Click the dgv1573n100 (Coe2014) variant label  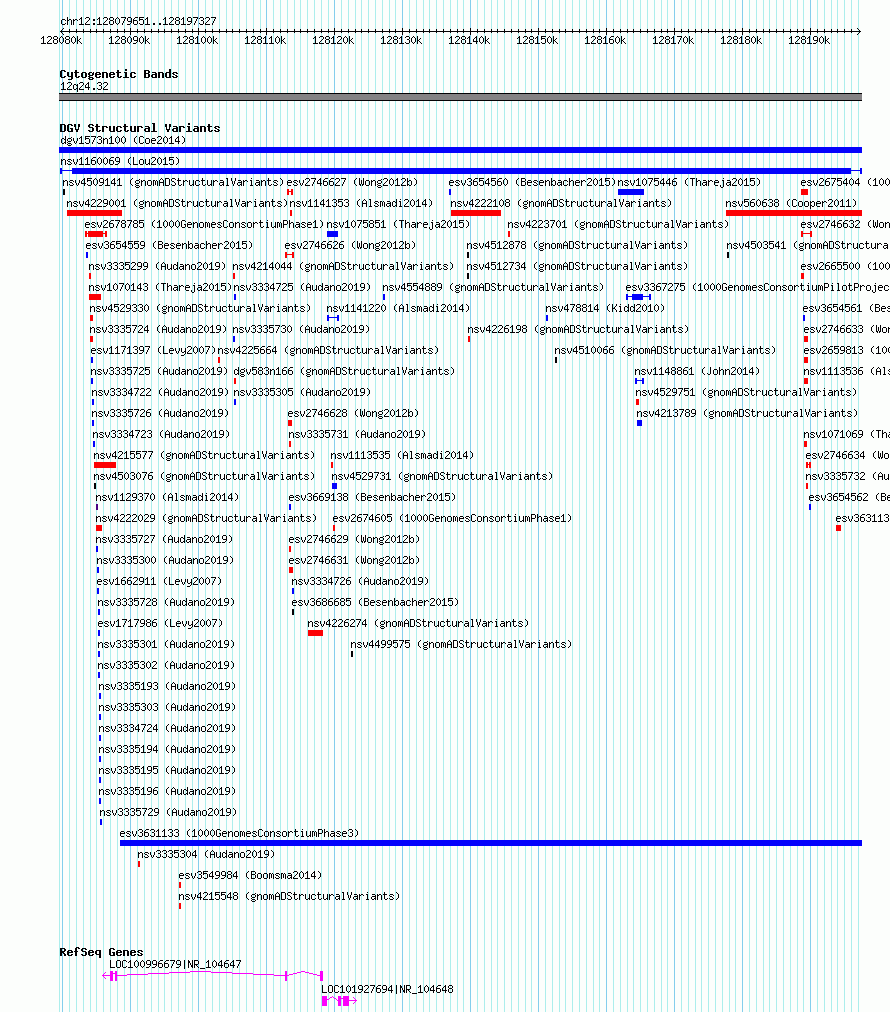123,140
